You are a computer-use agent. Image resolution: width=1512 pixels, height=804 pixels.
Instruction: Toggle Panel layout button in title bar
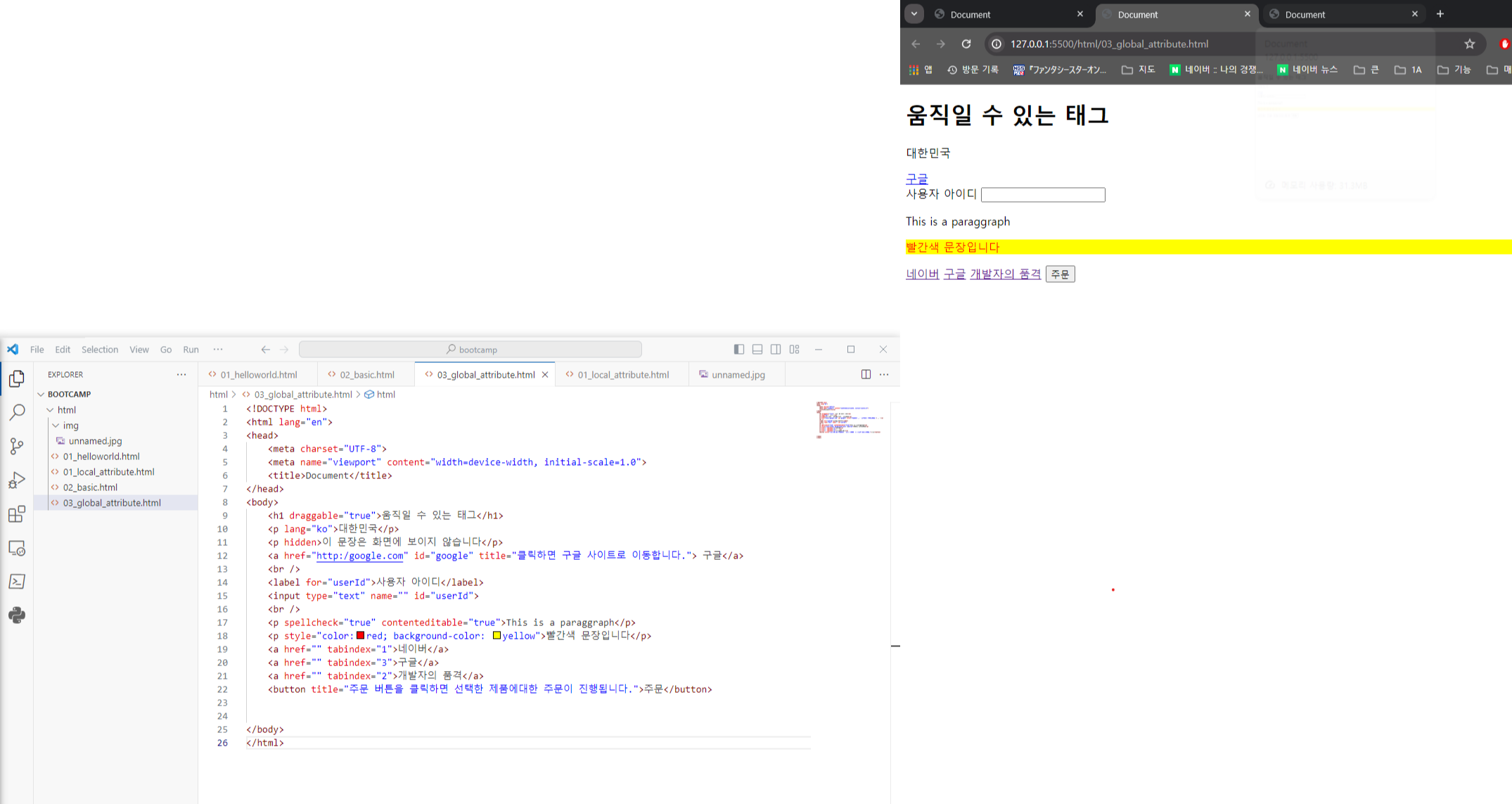click(x=757, y=350)
